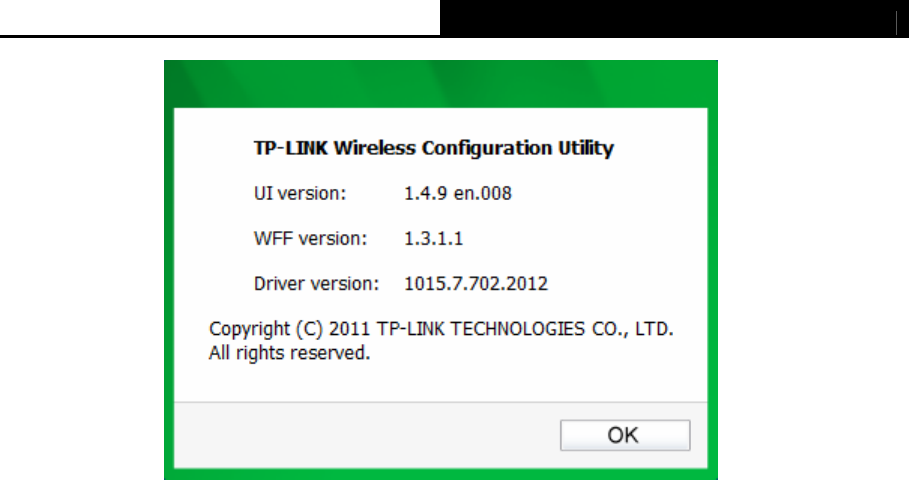Viewport: 909px width, 480px height.
Task: Click the green right border of the dialog
Action: click(x=712, y=290)
